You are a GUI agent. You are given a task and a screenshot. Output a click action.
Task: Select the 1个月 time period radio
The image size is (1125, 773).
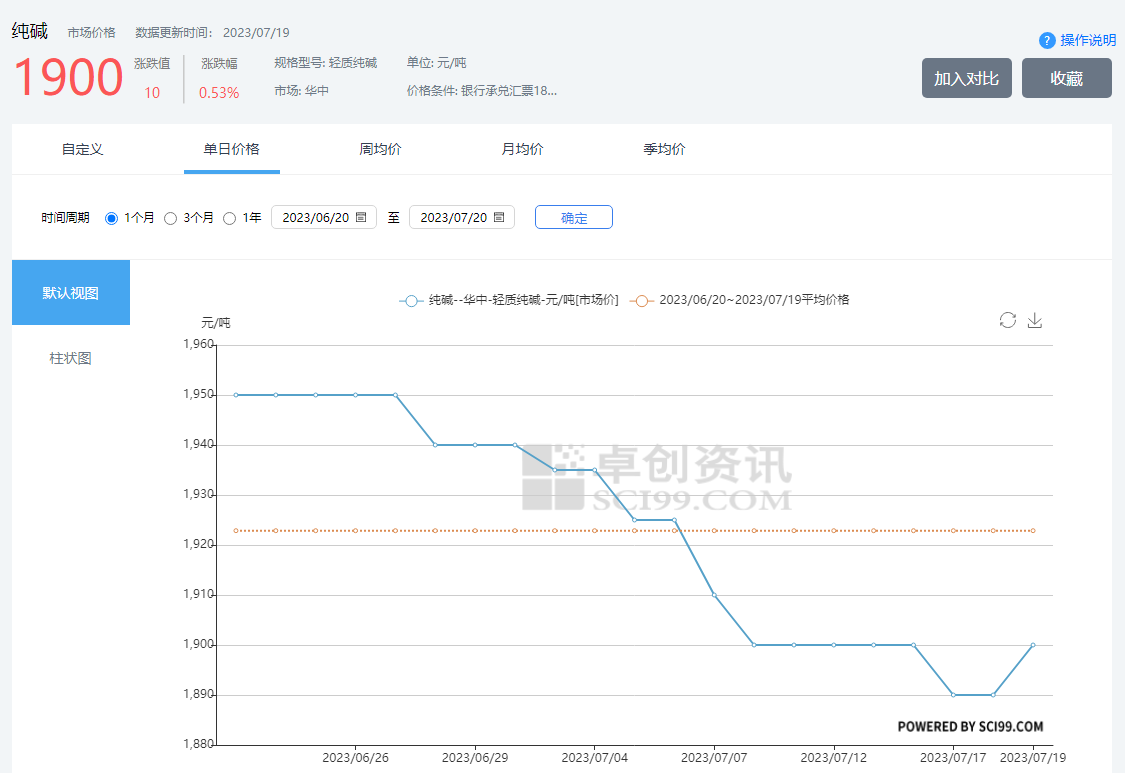[x=112, y=218]
